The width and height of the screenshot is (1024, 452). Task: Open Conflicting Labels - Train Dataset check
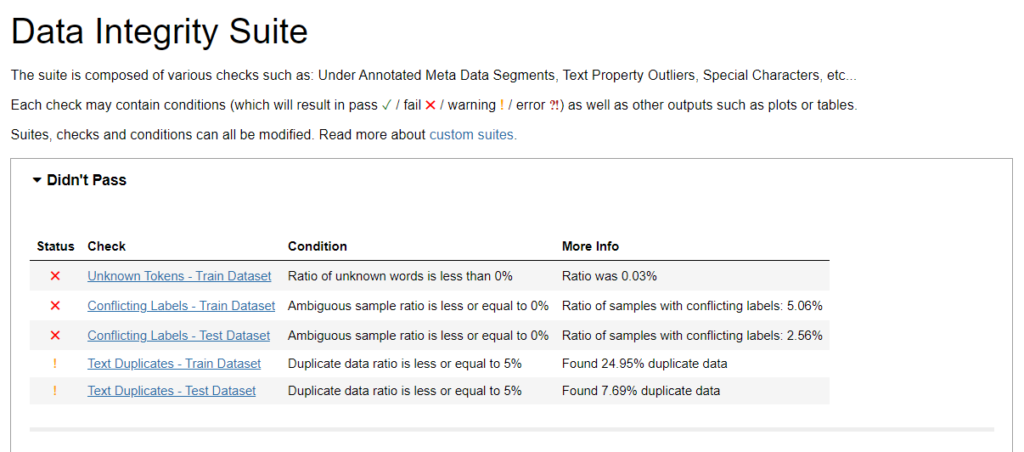pos(181,306)
